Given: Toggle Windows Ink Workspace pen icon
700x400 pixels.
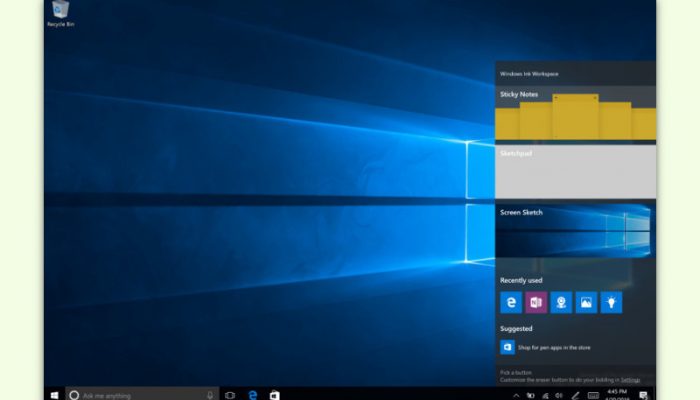Looking at the screenshot, I should [x=575, y=396].
